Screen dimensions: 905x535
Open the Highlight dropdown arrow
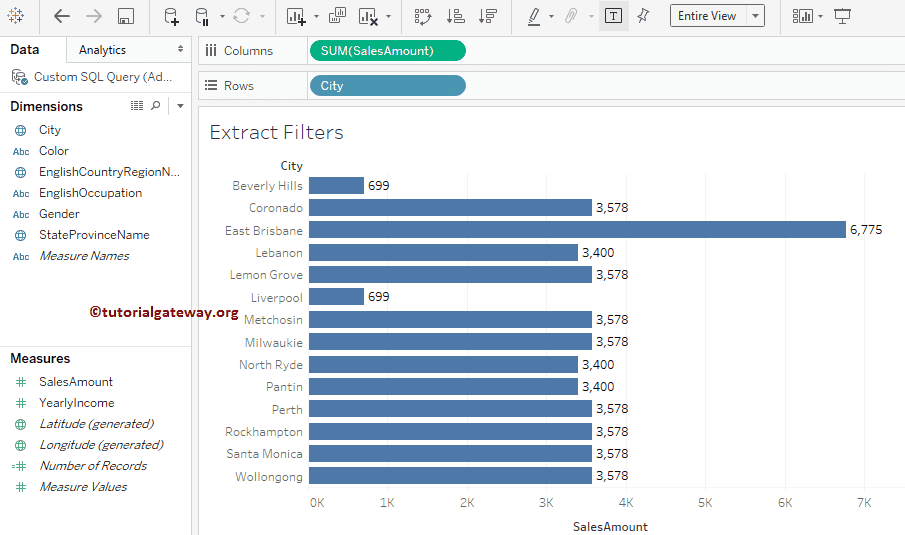[551, 17]
